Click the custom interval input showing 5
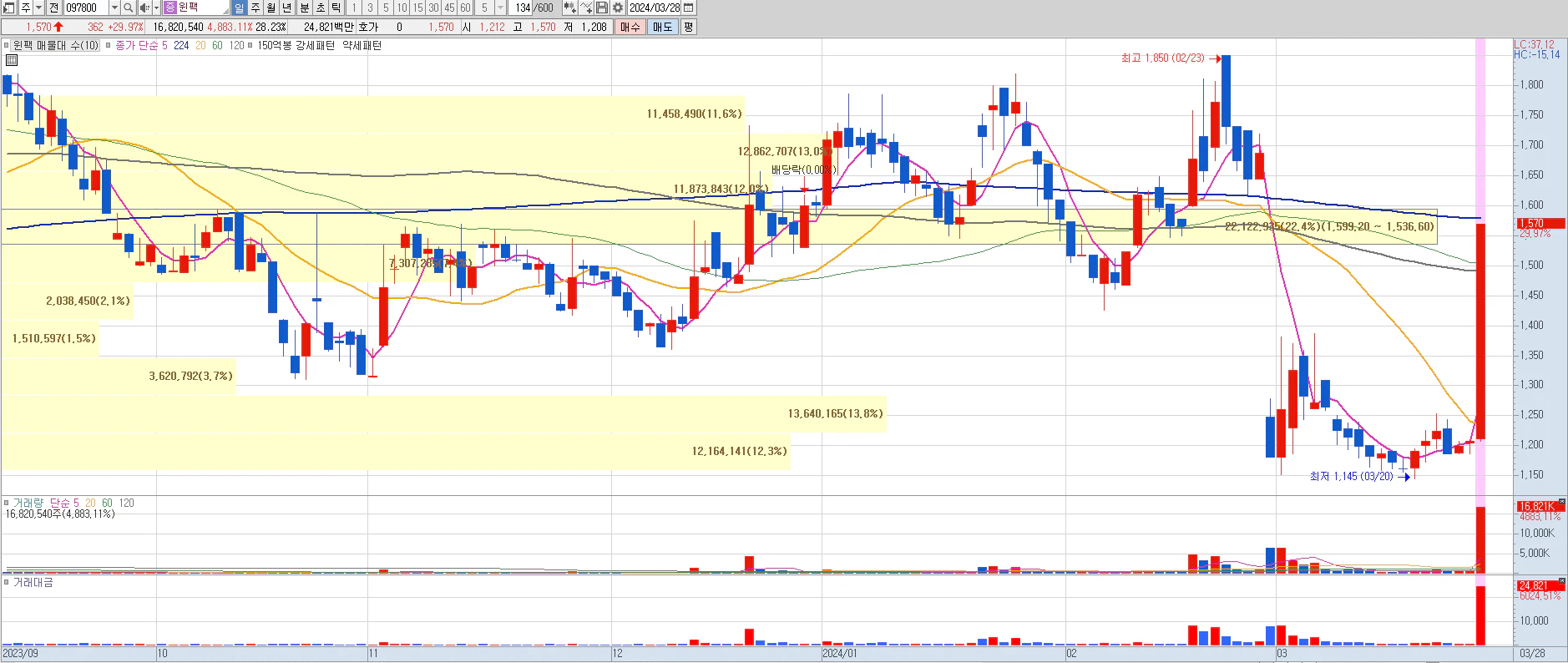Viewport: 1568px width, 663px height. tap(484, 8)
